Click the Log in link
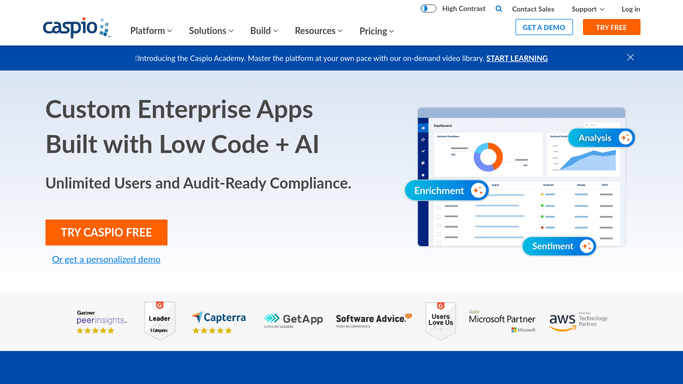The width and height of the screenshot is (683, 384). pyautogui.click(x=631, y=9)
